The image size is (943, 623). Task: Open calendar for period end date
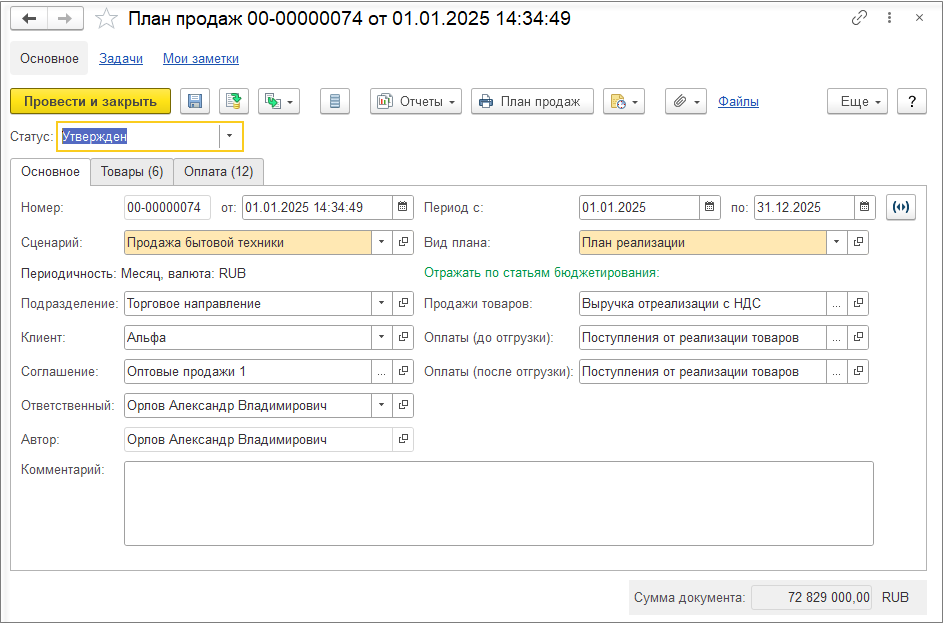click(x=864, y=207)
